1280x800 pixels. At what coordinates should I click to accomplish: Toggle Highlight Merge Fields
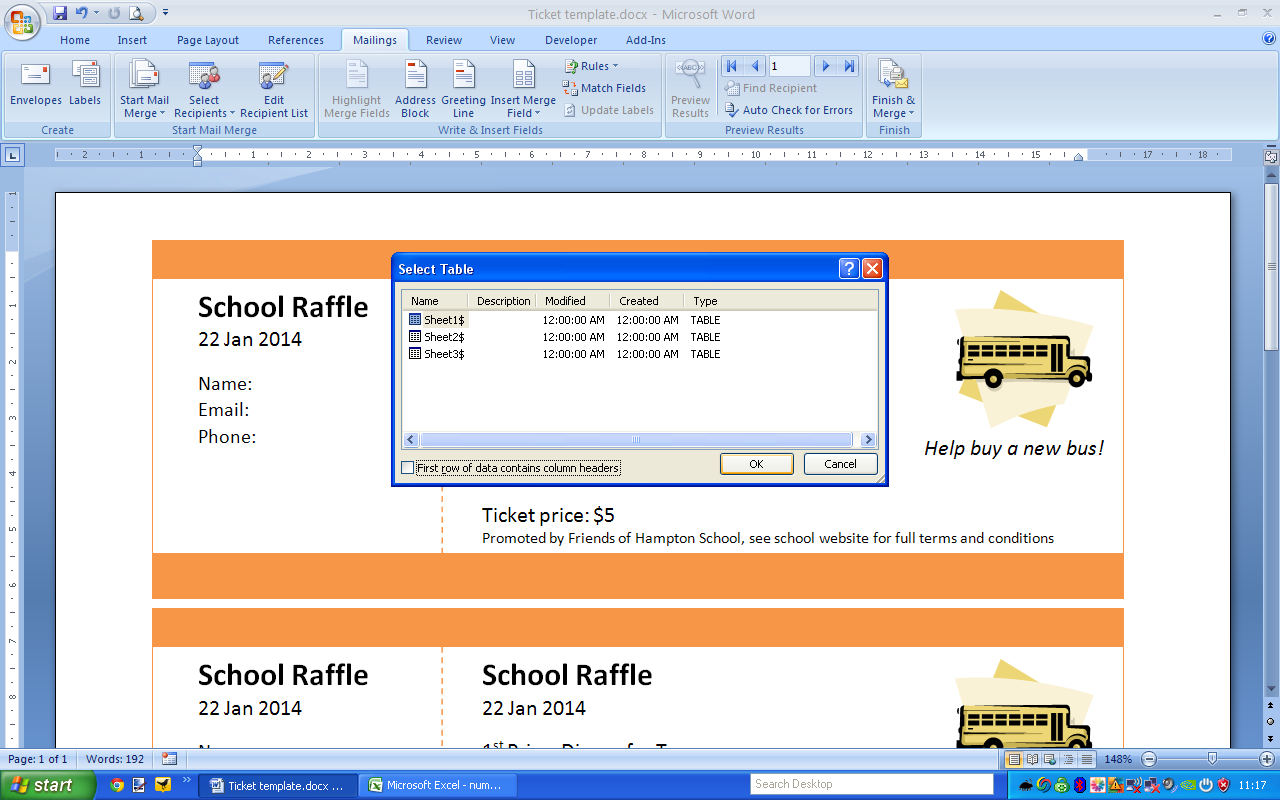(x=356, y=88)
